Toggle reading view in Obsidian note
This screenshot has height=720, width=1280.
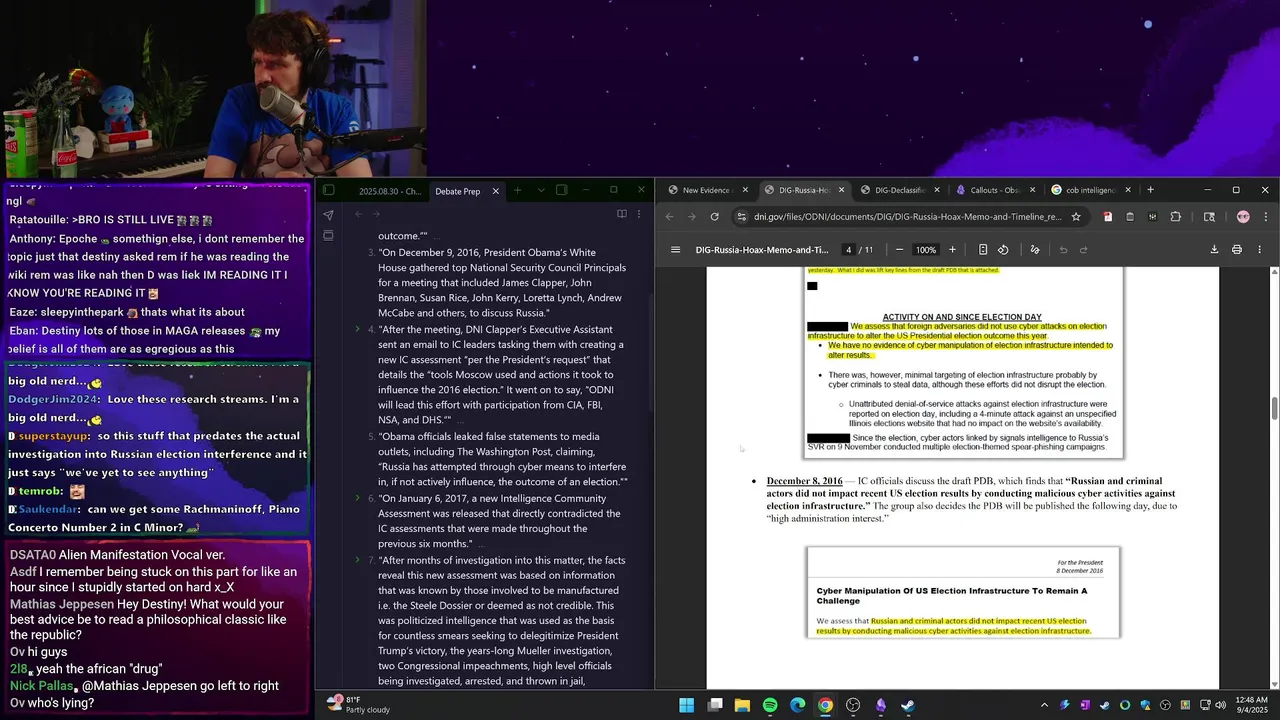[x=621, y=214]
